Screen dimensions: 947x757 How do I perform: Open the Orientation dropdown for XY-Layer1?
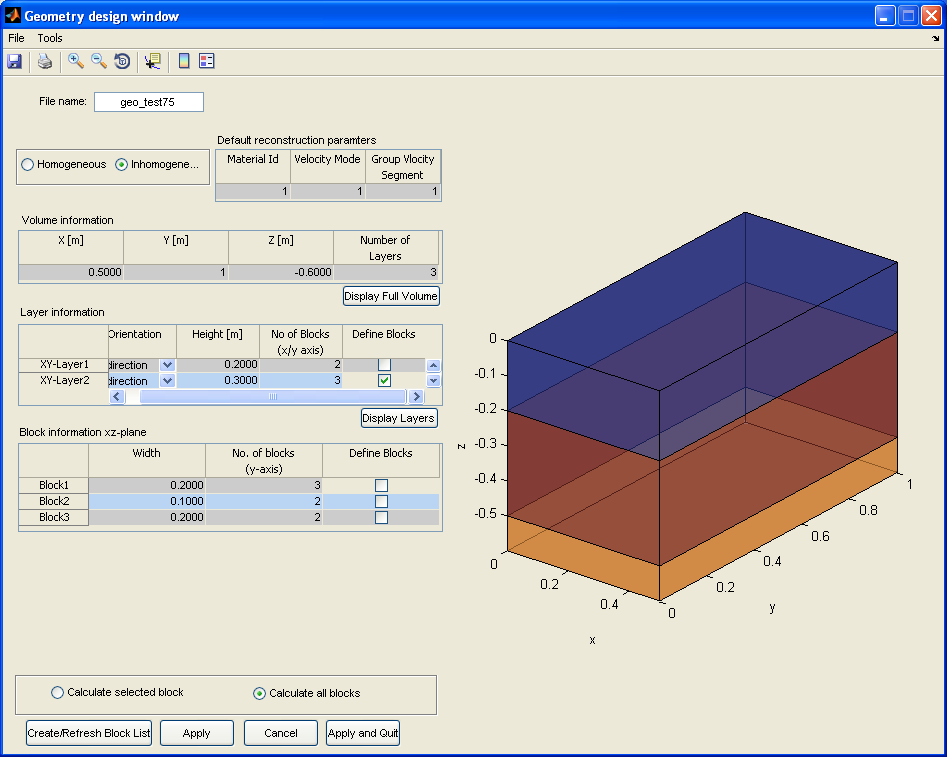coord(167,365)
